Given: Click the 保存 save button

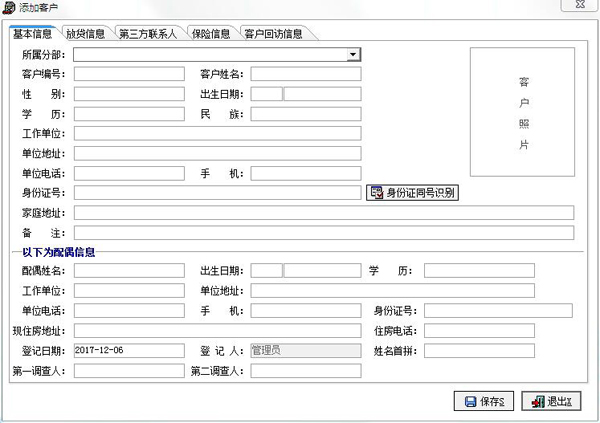Looking at the screenshot, I should [485, 401].
